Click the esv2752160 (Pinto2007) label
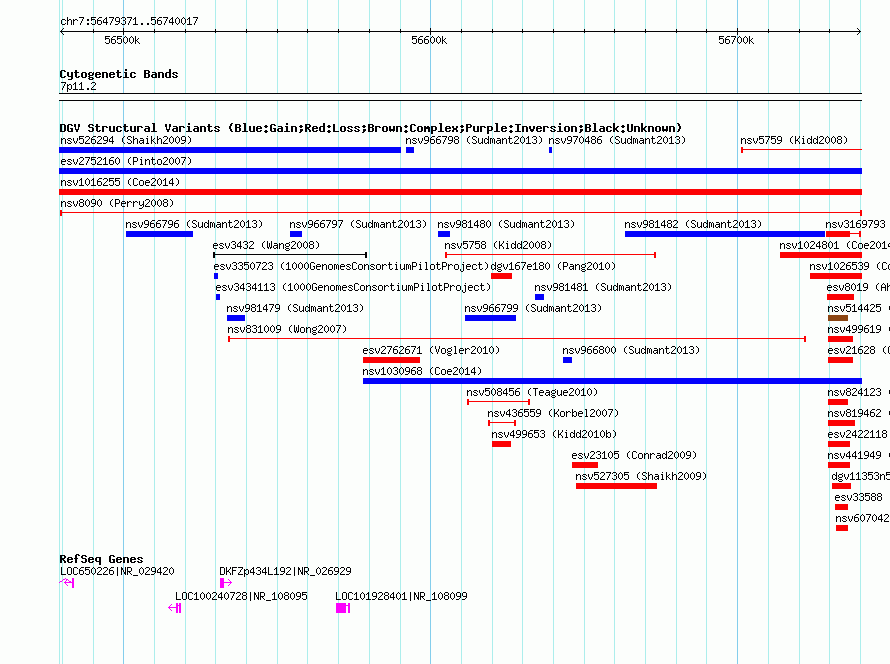 coord(126,161)
